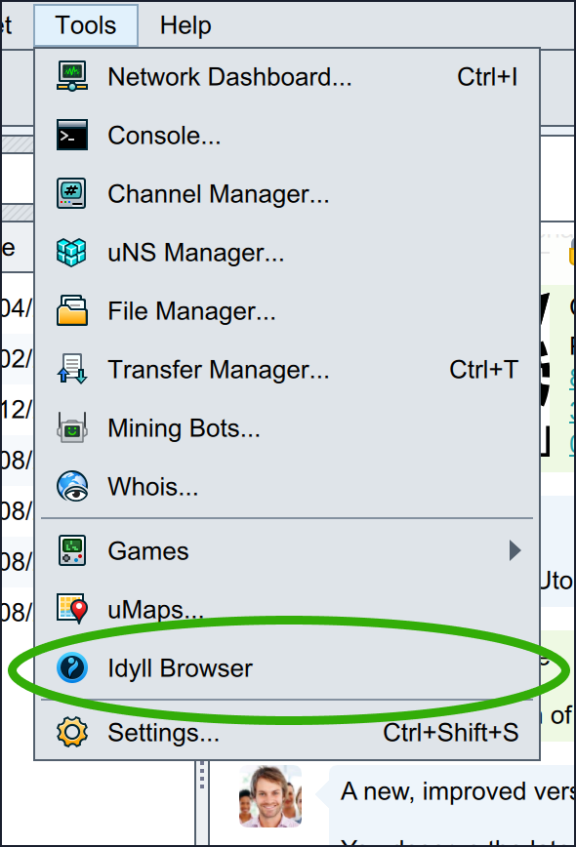Click the Channel Manager screen icon

(x=72, y=194)
